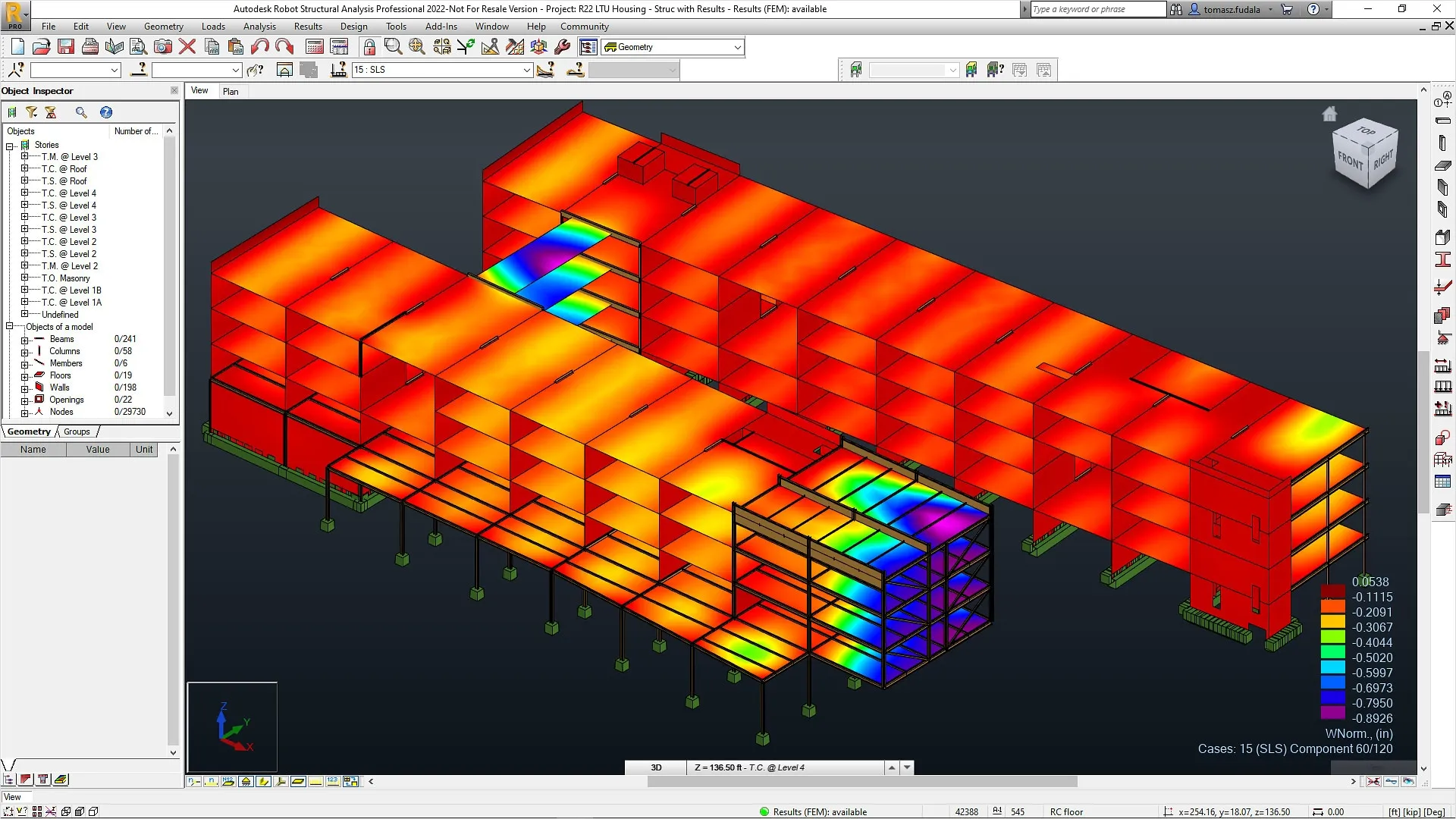This screenshot has height=819, width=1456.
Task: Click the Print icon
Action: click(89, 46)
